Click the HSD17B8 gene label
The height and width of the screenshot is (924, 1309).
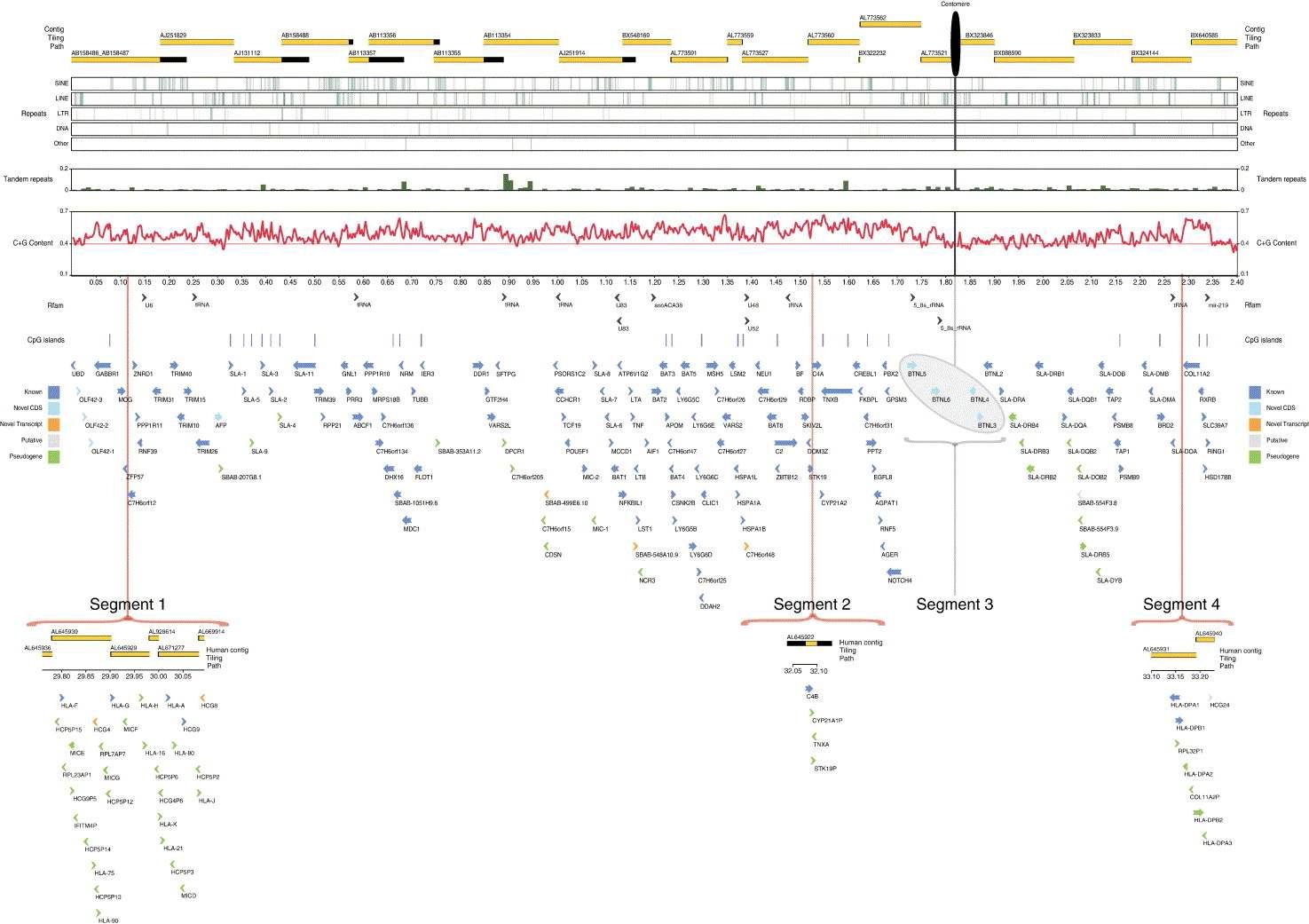(x=1218, y=478)
